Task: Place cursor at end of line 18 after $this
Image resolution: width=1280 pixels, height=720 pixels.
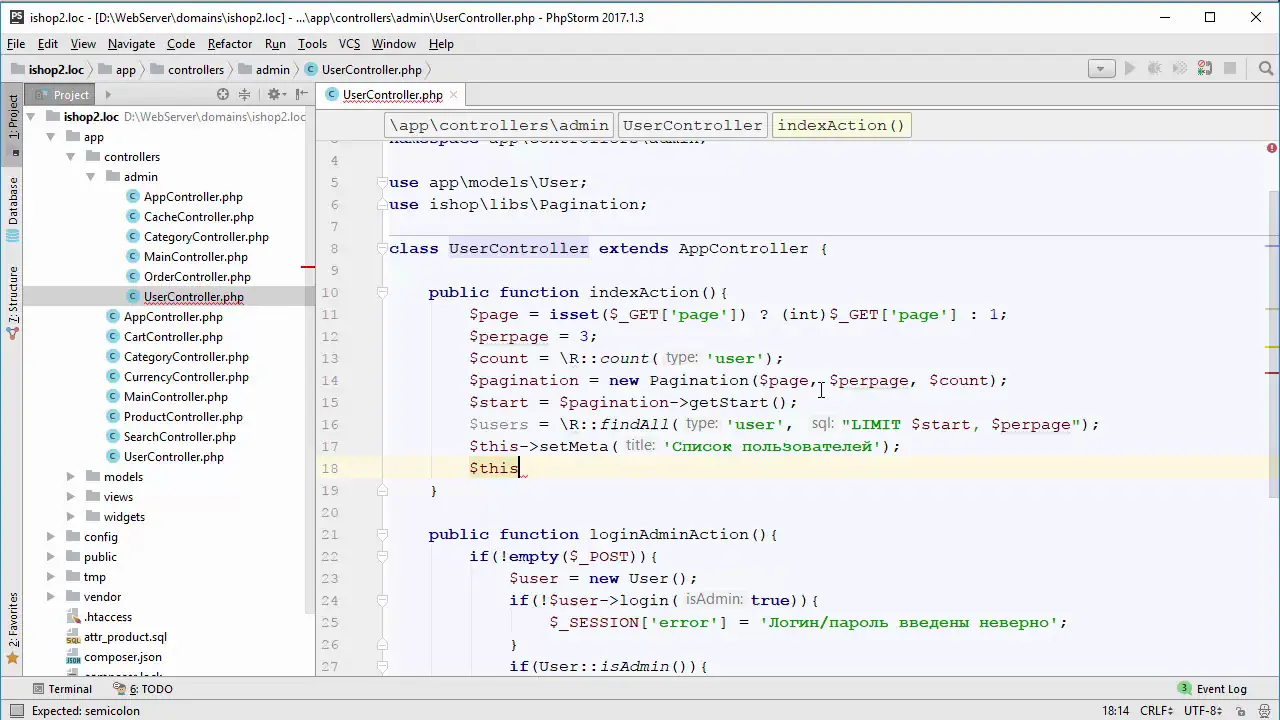Action: click(520, 469)
